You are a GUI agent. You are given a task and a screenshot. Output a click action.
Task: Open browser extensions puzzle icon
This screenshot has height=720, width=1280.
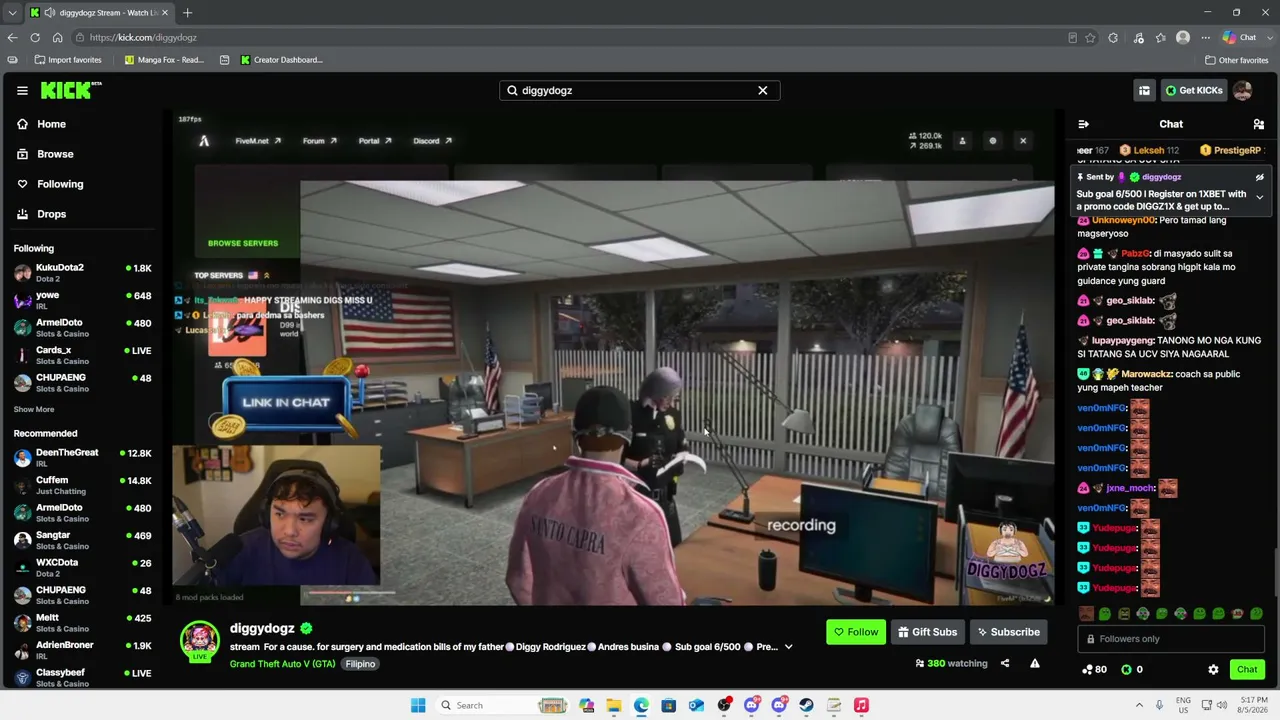[x=1113, y=38]
